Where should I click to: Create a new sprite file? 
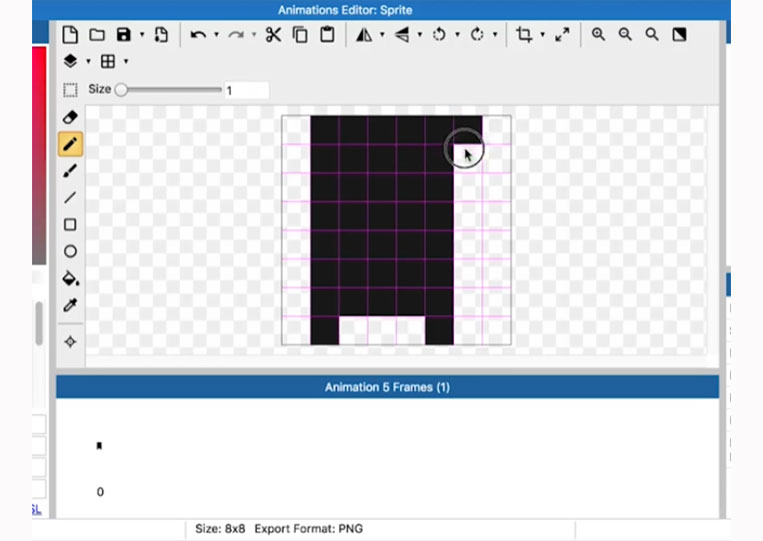pyautogui.click(x=70, y=35)
